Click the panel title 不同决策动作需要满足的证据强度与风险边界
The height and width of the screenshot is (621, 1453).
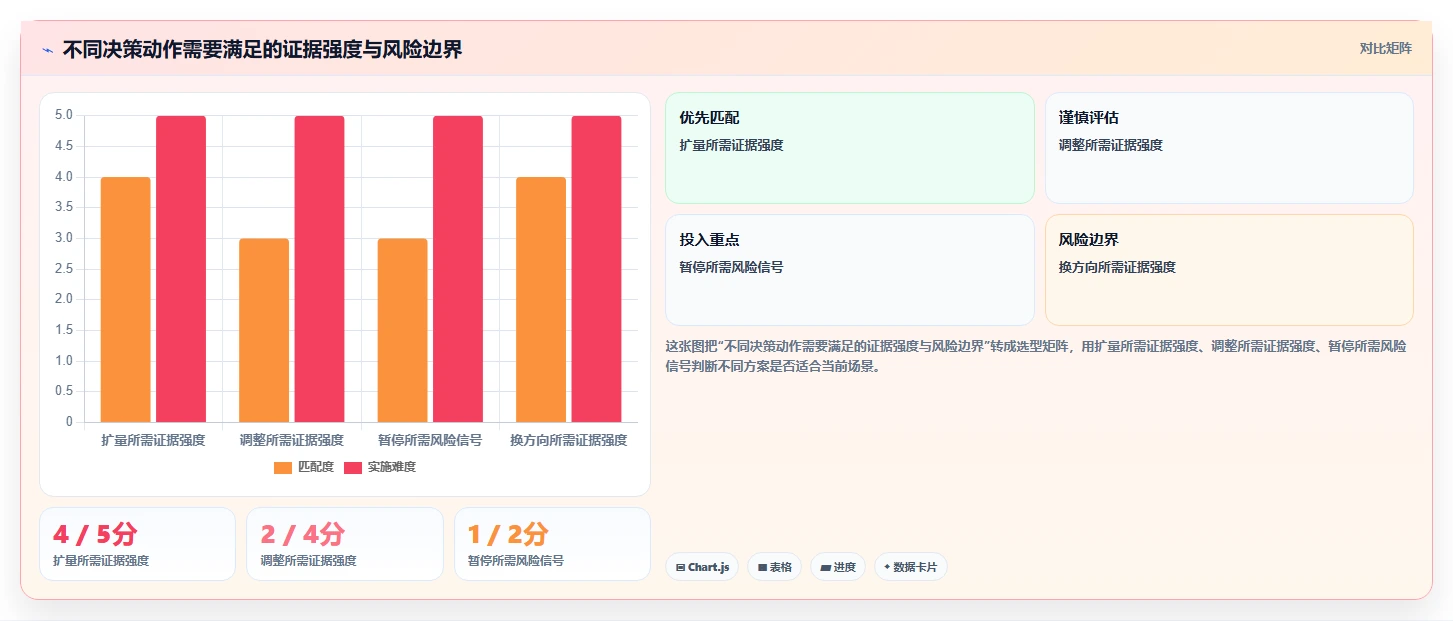pos(263,49)
